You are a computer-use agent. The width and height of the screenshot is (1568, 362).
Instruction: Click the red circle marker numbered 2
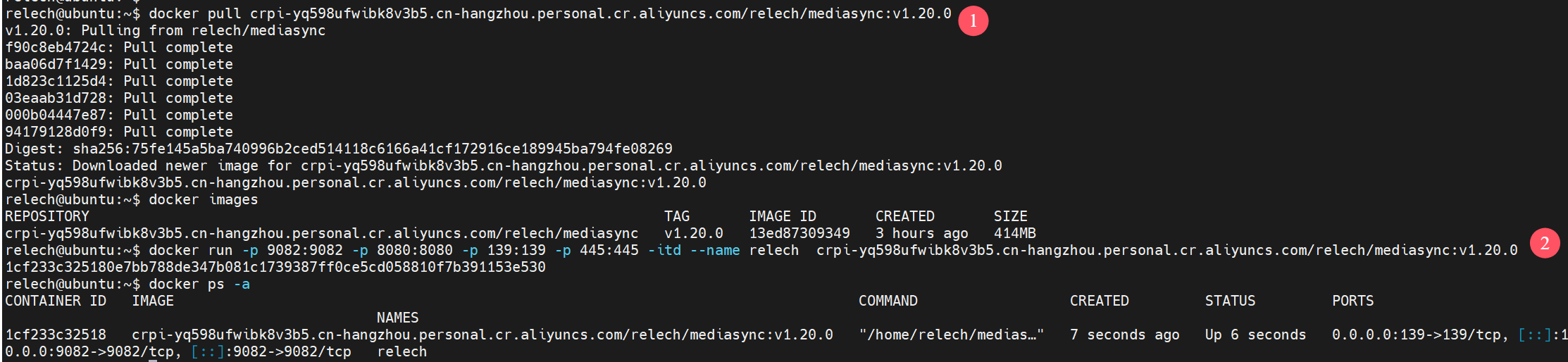[1545, 244]
